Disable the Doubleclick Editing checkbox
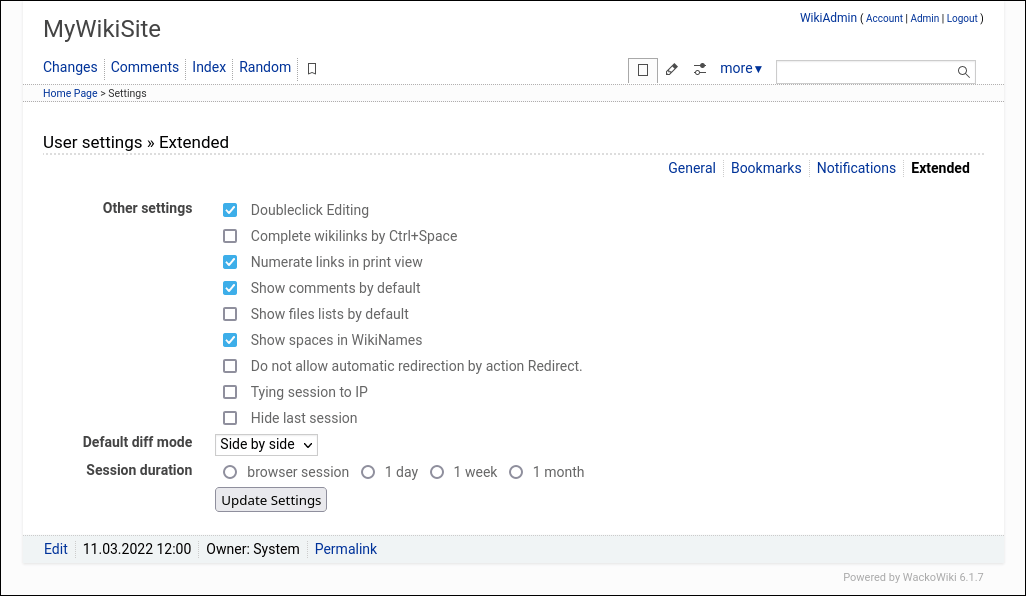The height and width of the screenshot is (596, 1026). tap(230, 210)
